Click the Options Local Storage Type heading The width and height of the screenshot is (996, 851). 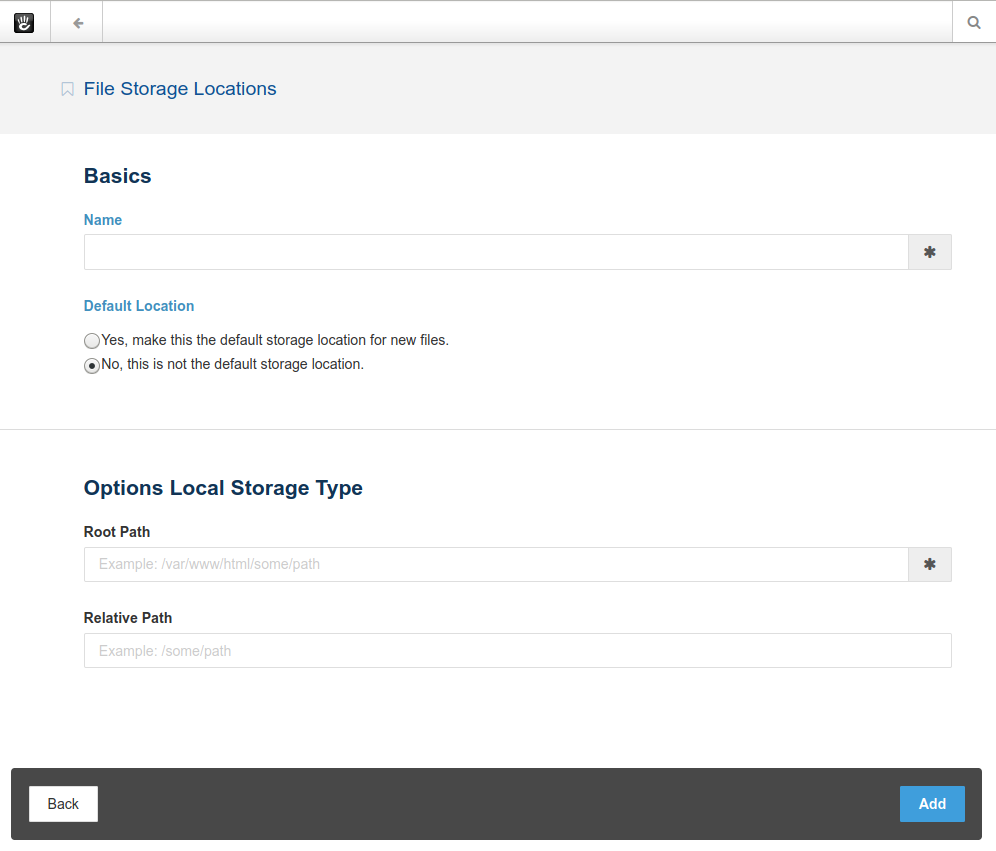pyautogui.click(x=223, y=488)
